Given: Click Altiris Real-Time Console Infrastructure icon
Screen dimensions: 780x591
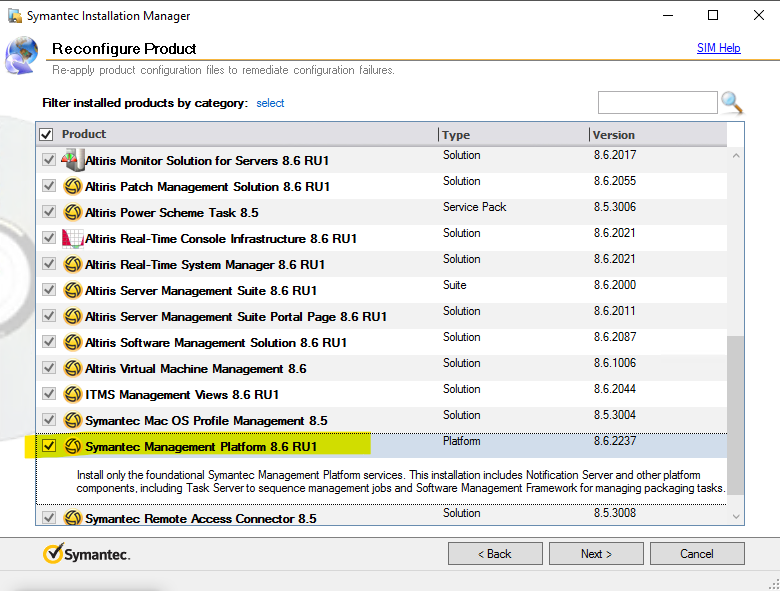Looking at the screenshot, I should click(x=73, y=238).
